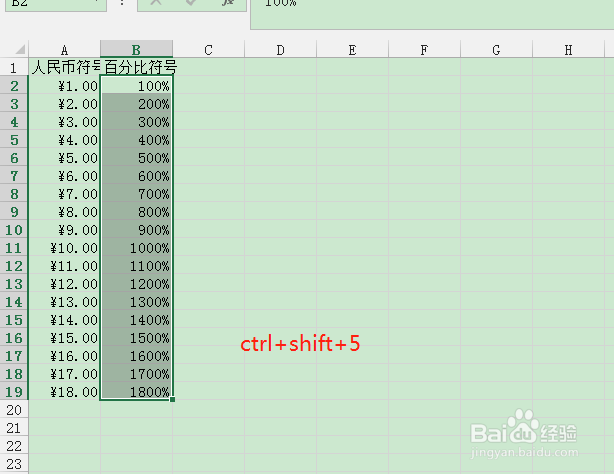614x474 pixels.
Task: Click cell containing 900%
Action: pyautogui.click(x=136, y=230)
